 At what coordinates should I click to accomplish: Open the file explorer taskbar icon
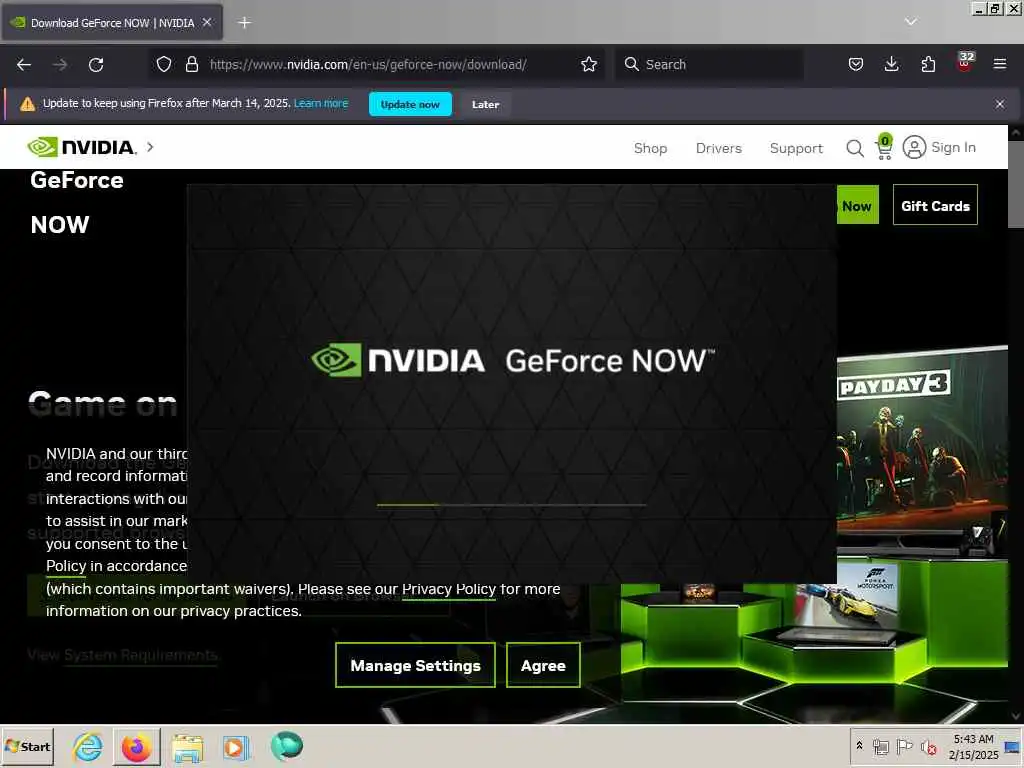(187, 747)
